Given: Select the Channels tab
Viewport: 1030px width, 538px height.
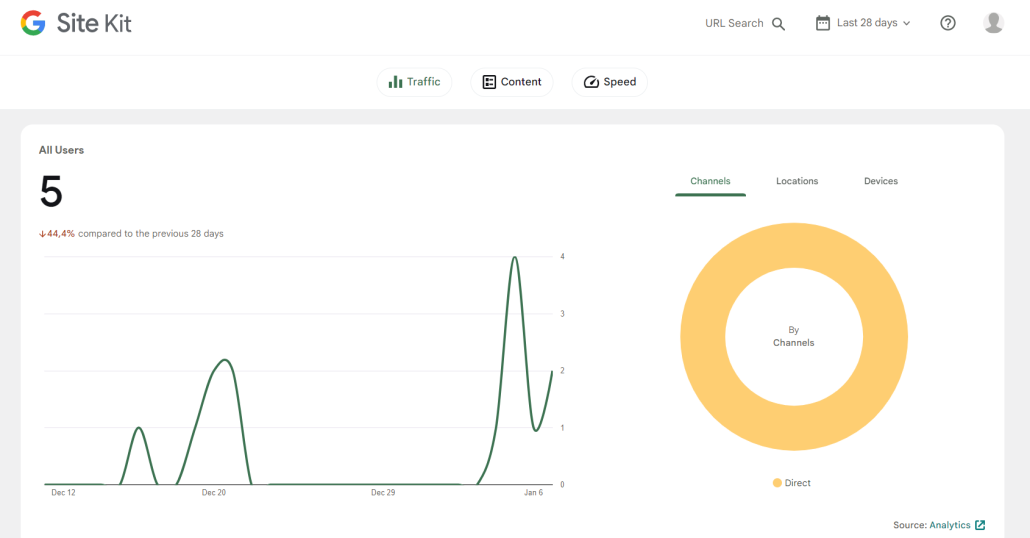Looking at the screenshot, I should tap(710, 181).
